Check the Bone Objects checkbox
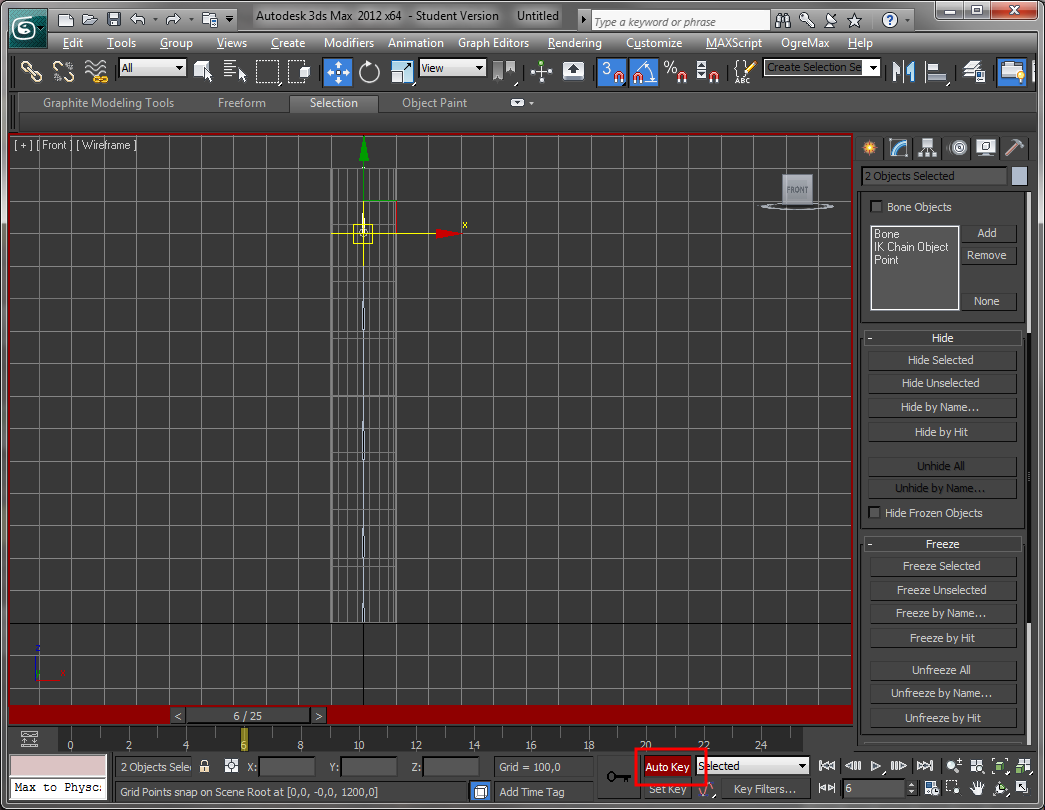 [877, 206]
